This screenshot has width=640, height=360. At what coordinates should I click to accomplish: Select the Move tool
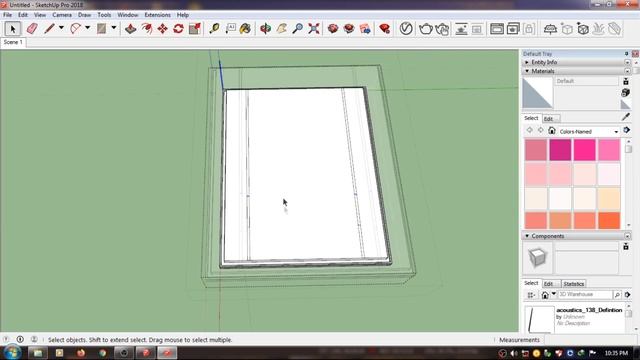click(162, 29)
